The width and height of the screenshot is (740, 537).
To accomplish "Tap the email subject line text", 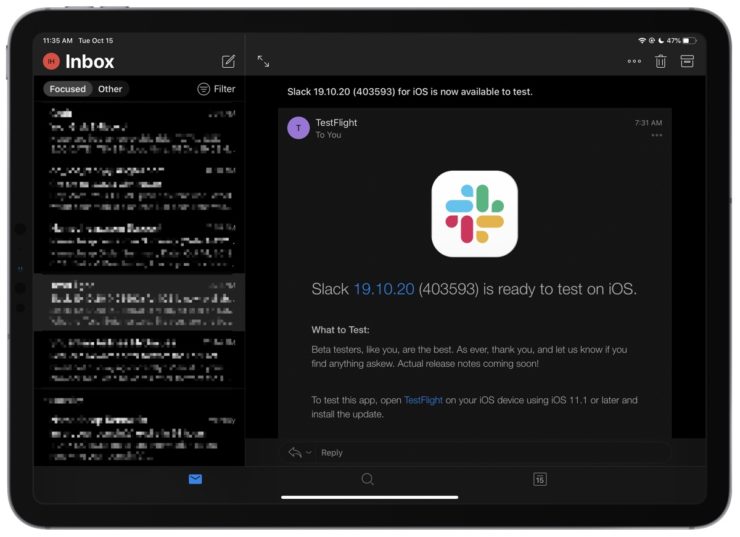I will pos(410,92).
